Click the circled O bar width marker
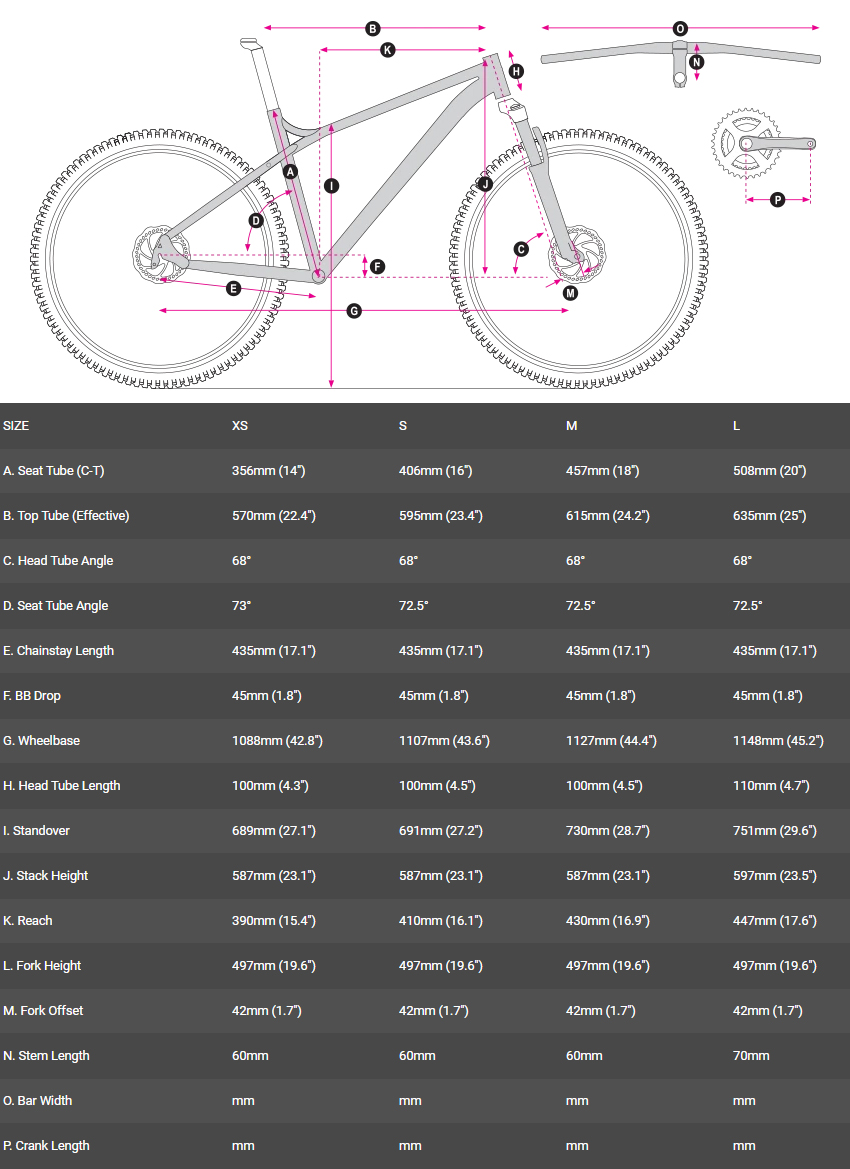 pyautogui.click(x=680, y=29)
